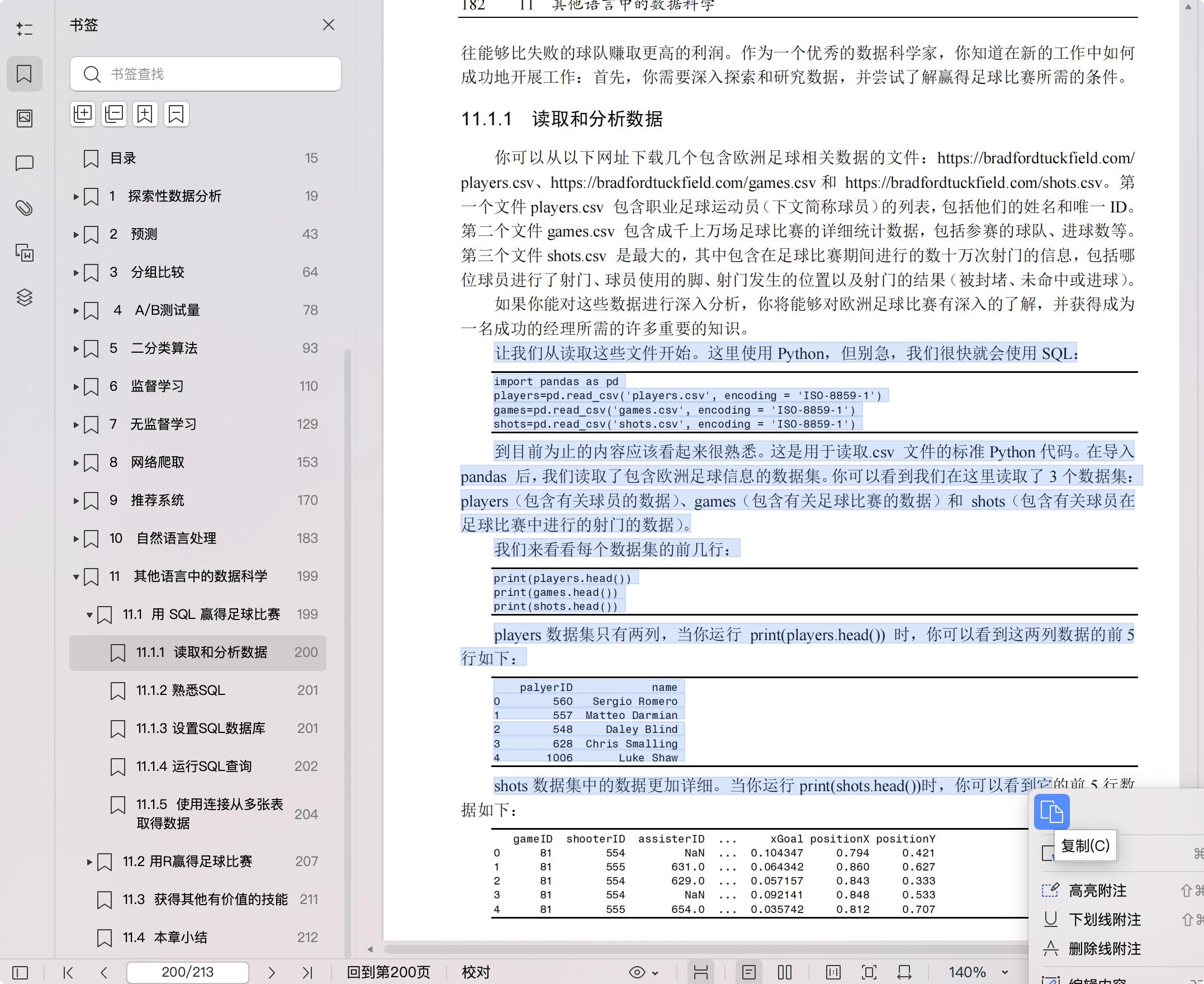Switch to two-page view
Screen dimensions: 1204x984
pos(785,973)
